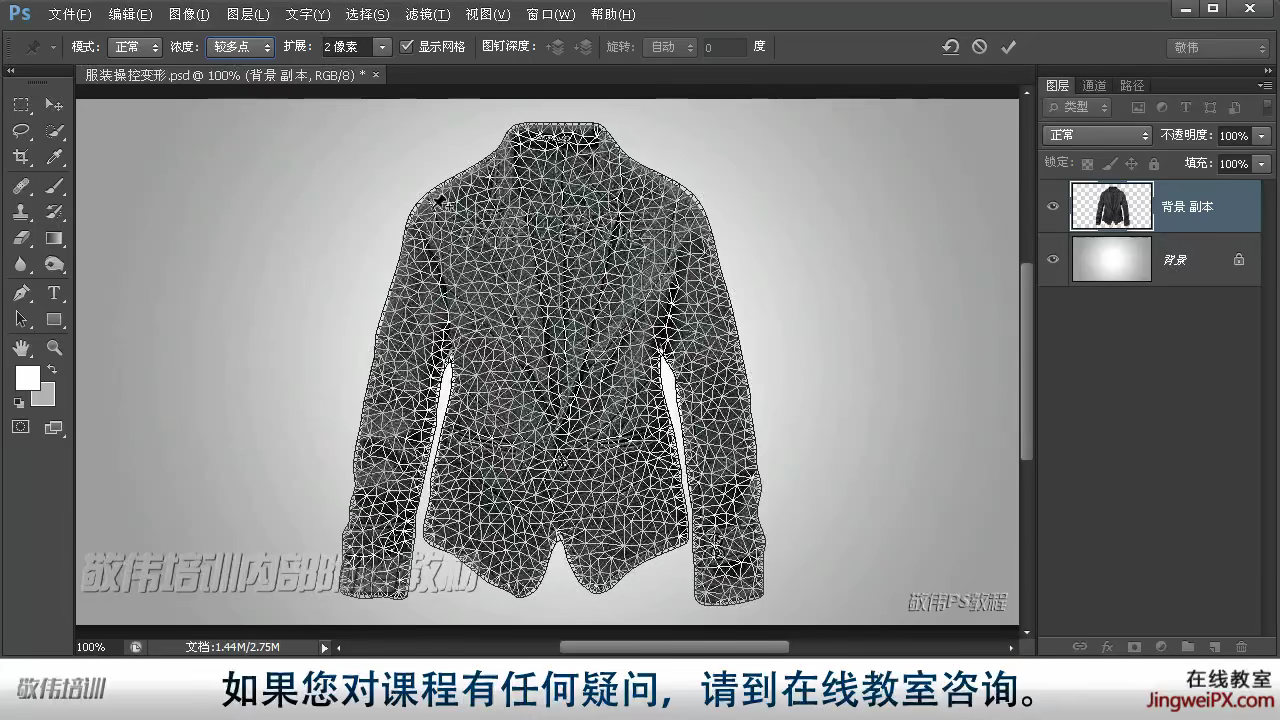
Task: Select the Healing Brush tool
Action: tap(21, 186)
